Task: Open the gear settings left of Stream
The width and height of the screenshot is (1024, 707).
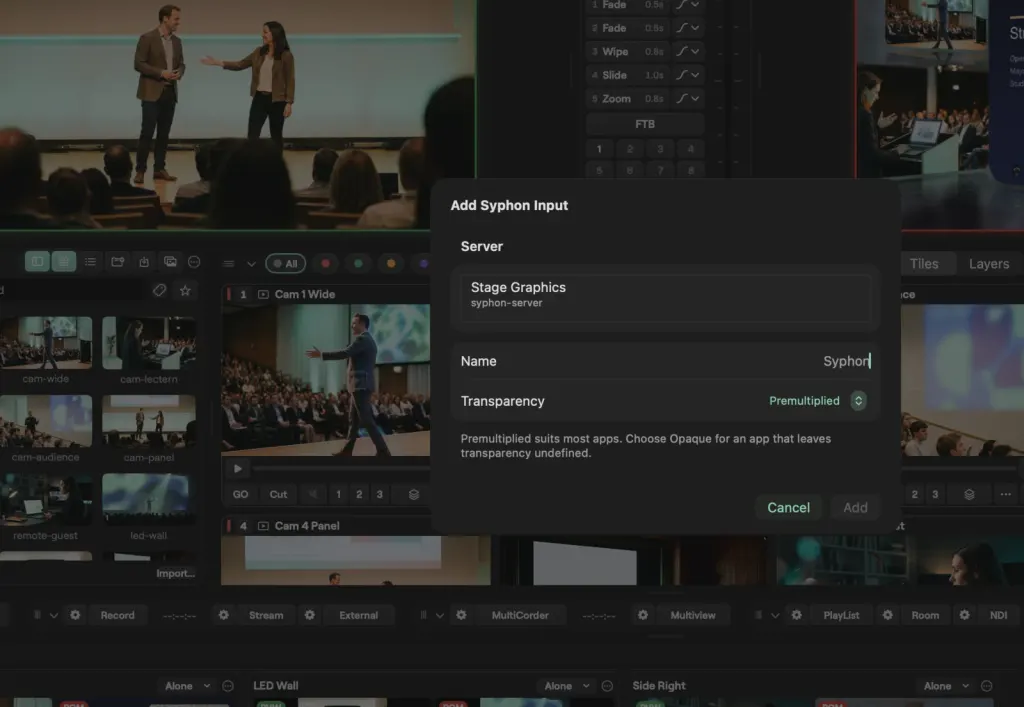Action: click(x=223, y=615)
